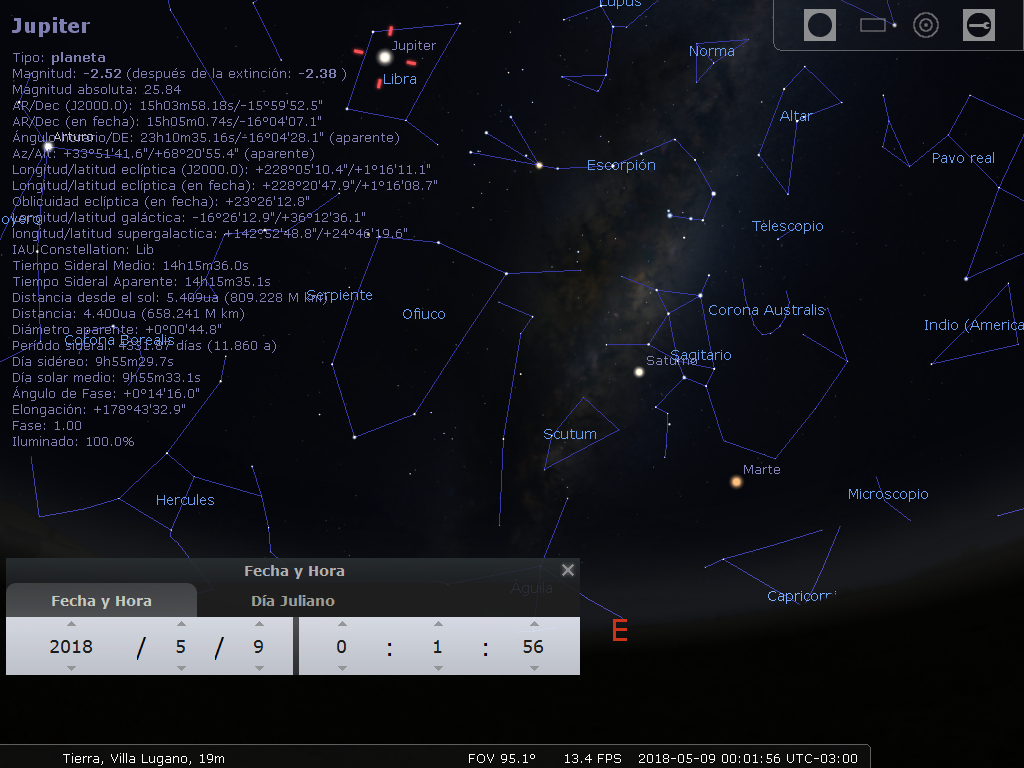The width and height of the screenshot is (1024, 768).
Task: Click the Corona Australis label
Action: (x=767, y=310)
